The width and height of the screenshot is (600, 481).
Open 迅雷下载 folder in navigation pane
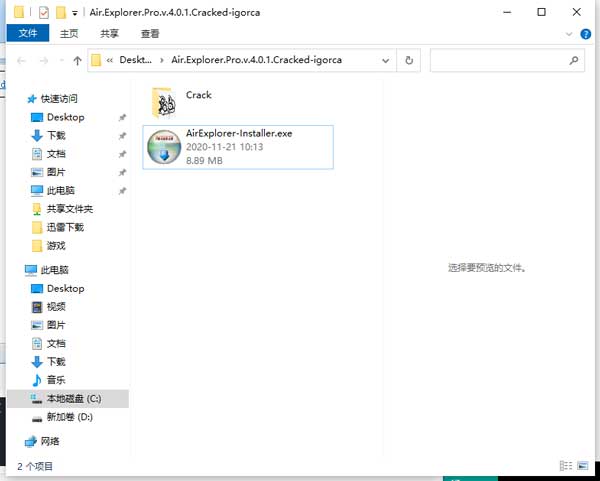(x=65, y=227)
